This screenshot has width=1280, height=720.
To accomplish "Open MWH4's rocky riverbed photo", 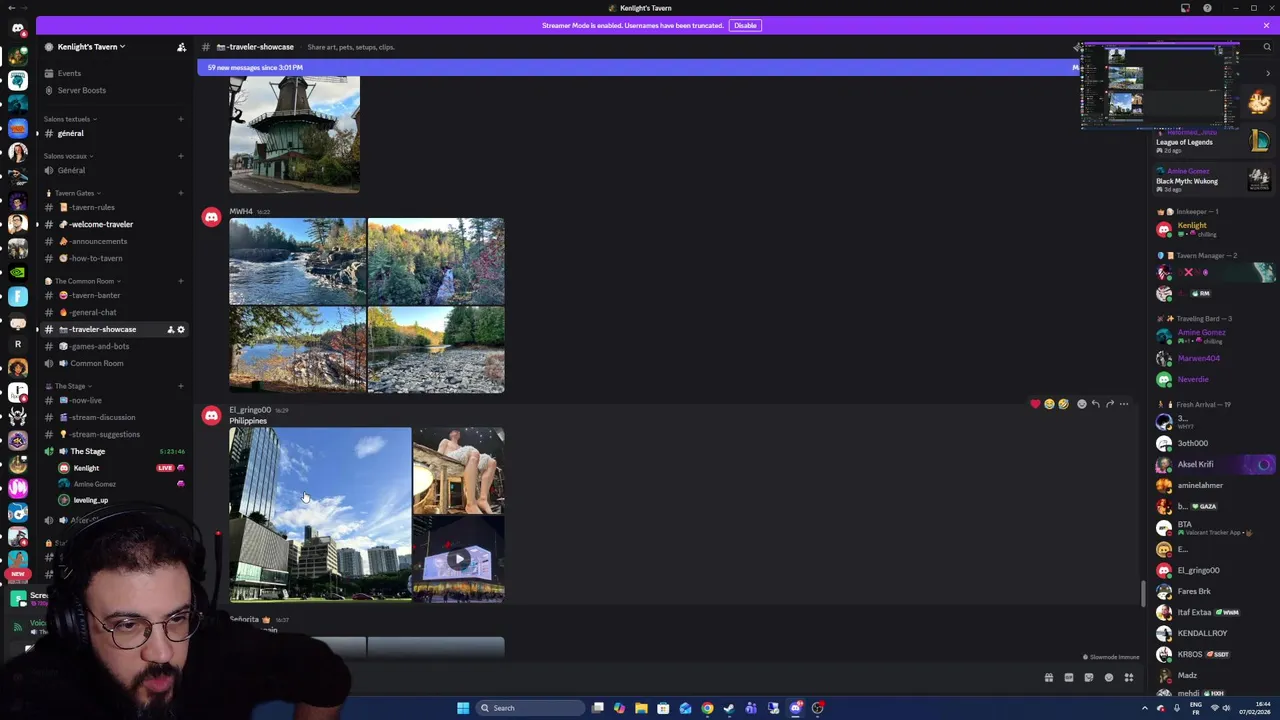I will (x=436, y=350).
